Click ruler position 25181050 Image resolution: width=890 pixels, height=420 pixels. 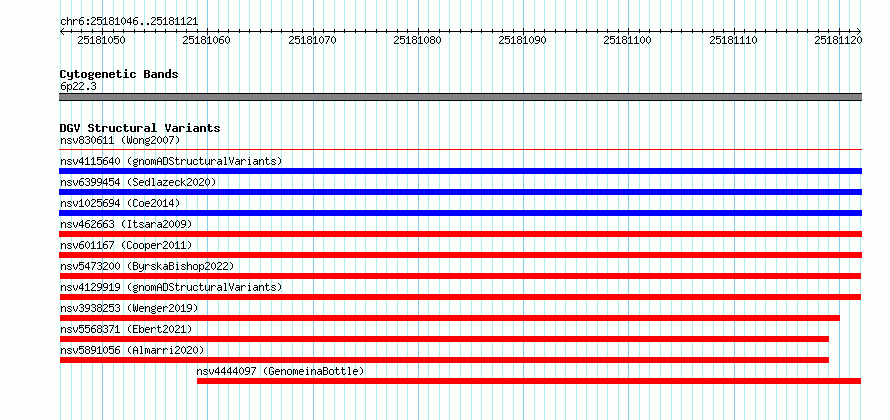[x=102, y=40]
